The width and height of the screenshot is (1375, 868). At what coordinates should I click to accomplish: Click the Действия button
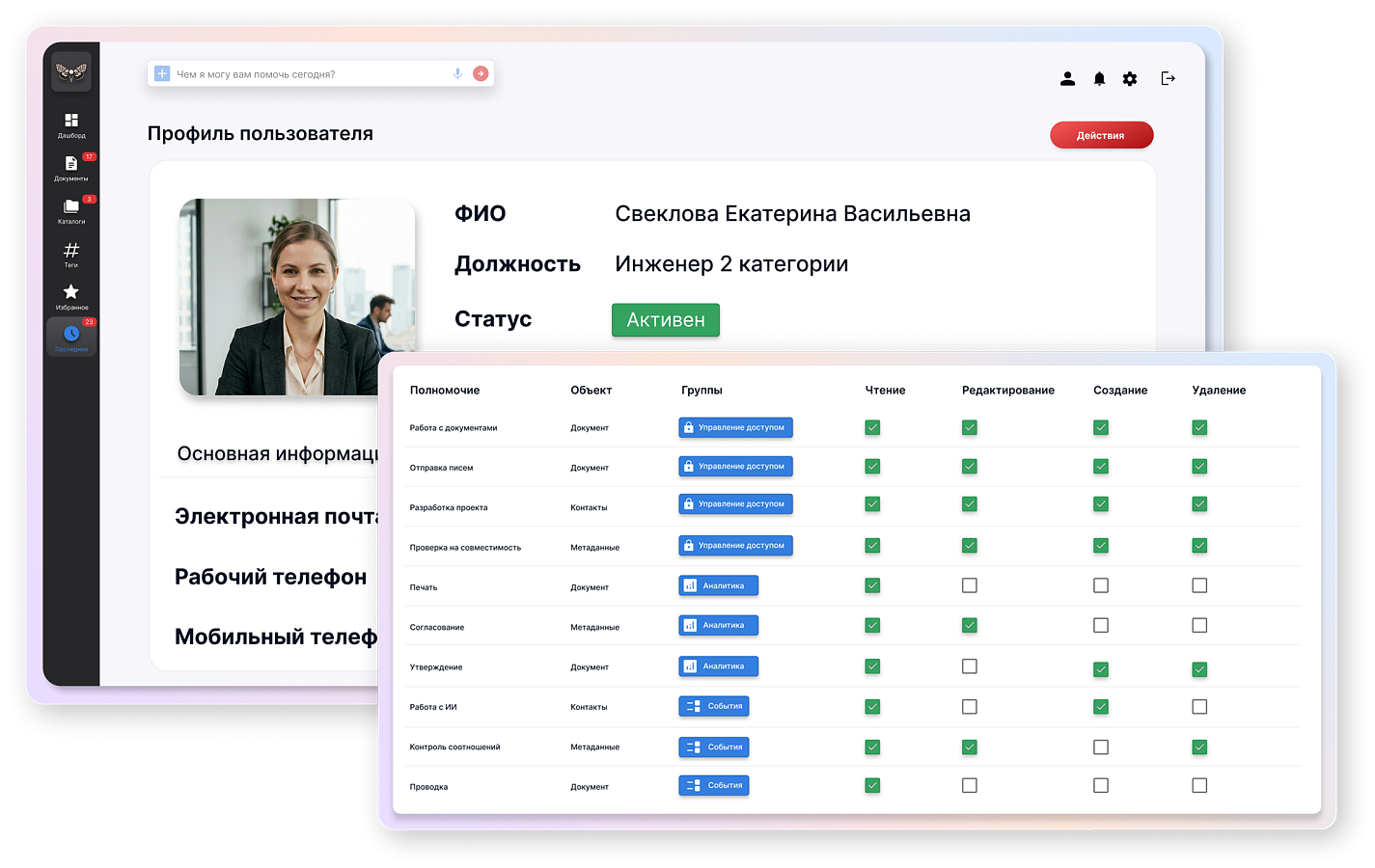(1101, 135)
